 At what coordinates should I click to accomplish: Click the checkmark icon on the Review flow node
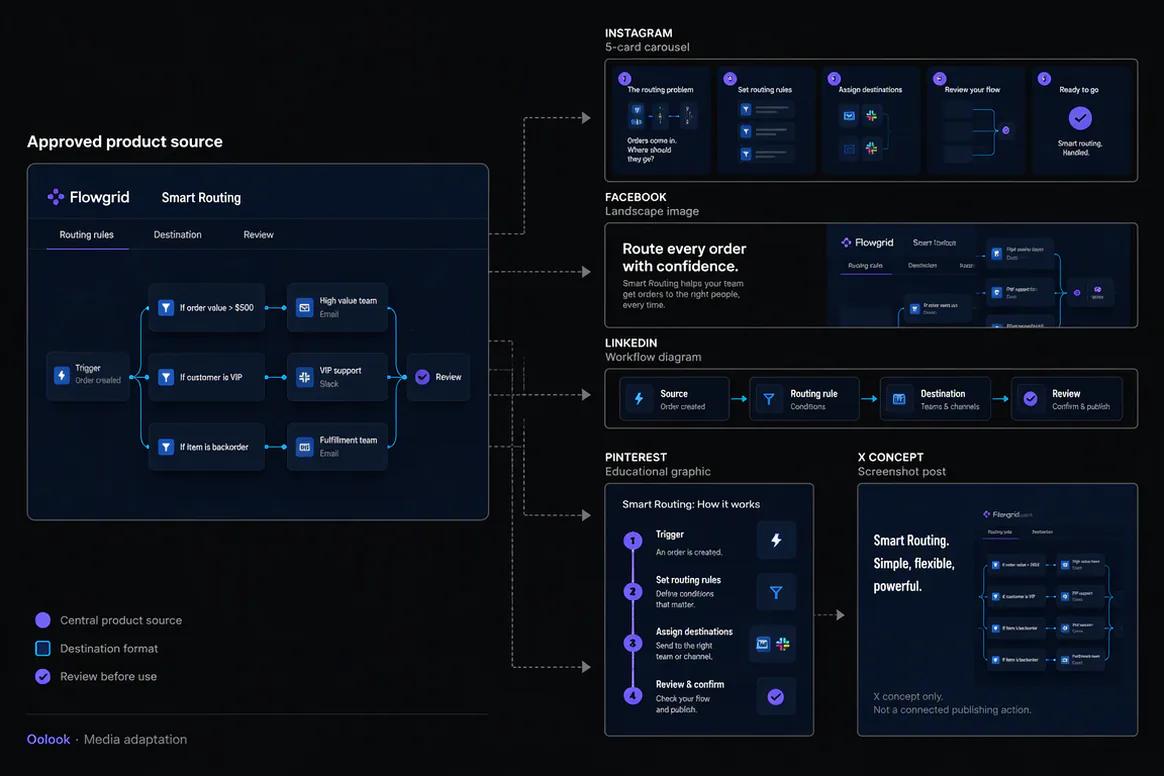(x=422, y=377)
